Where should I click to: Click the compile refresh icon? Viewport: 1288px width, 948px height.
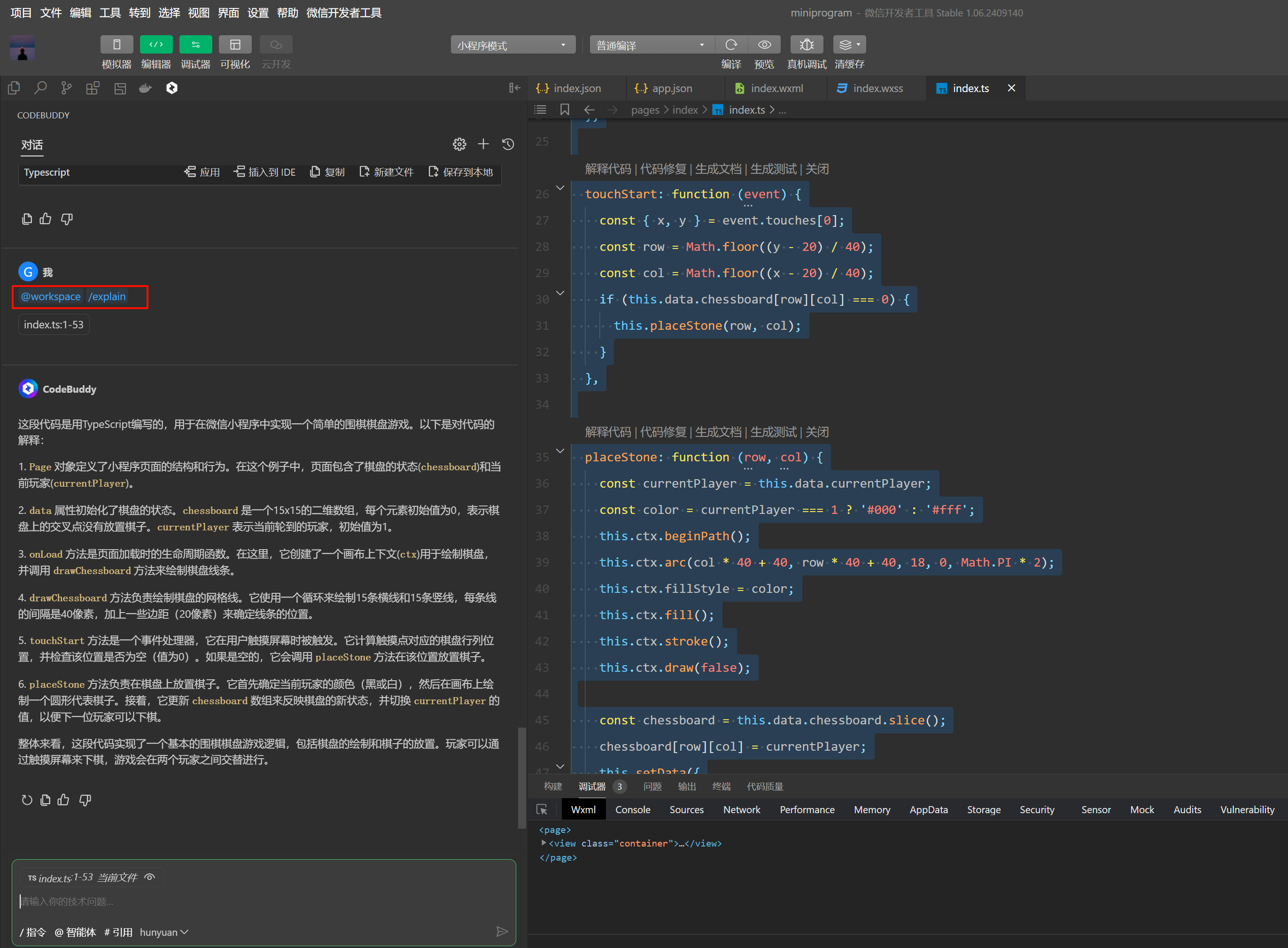730,45
